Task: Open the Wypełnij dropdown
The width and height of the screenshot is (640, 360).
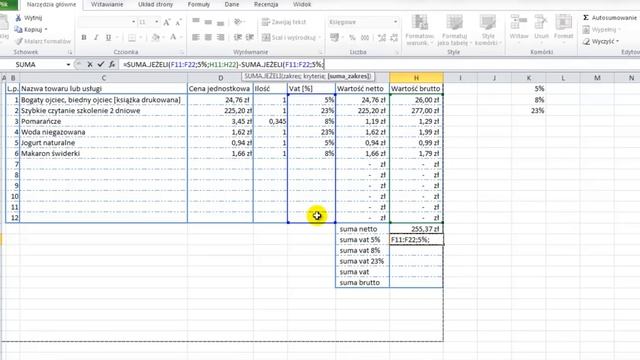Action: coord(601,29)
